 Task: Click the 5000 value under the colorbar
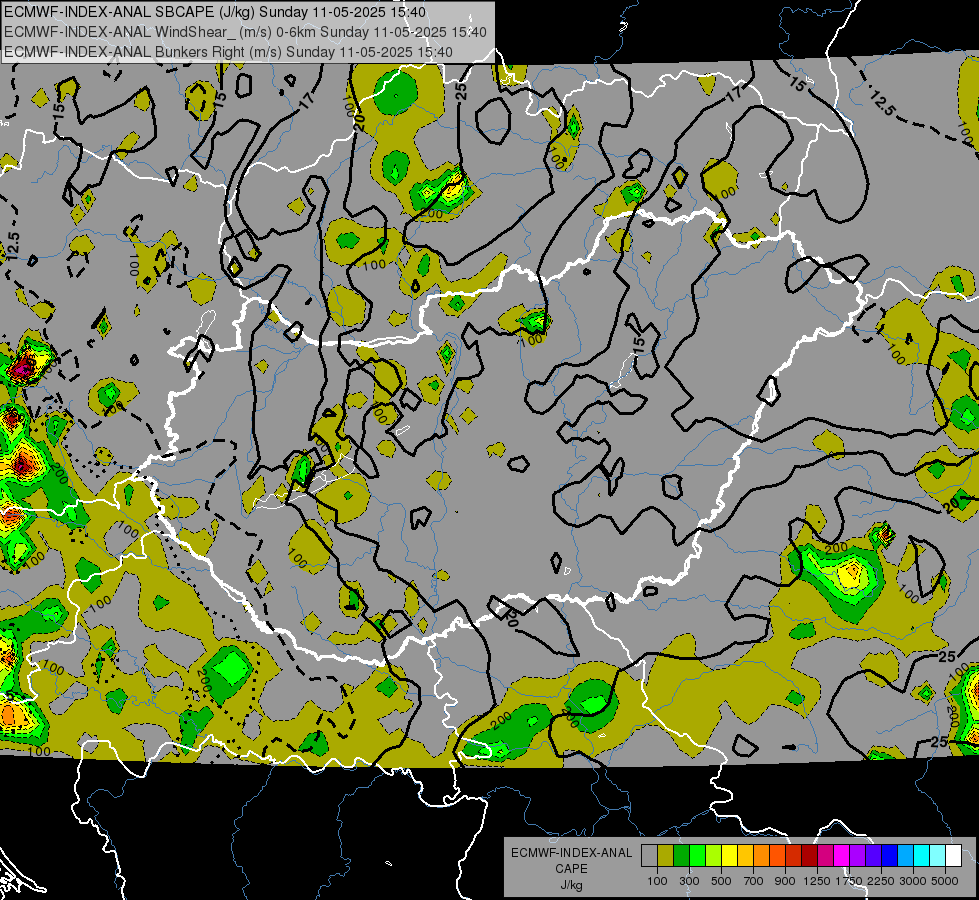(x=945, y=881)
